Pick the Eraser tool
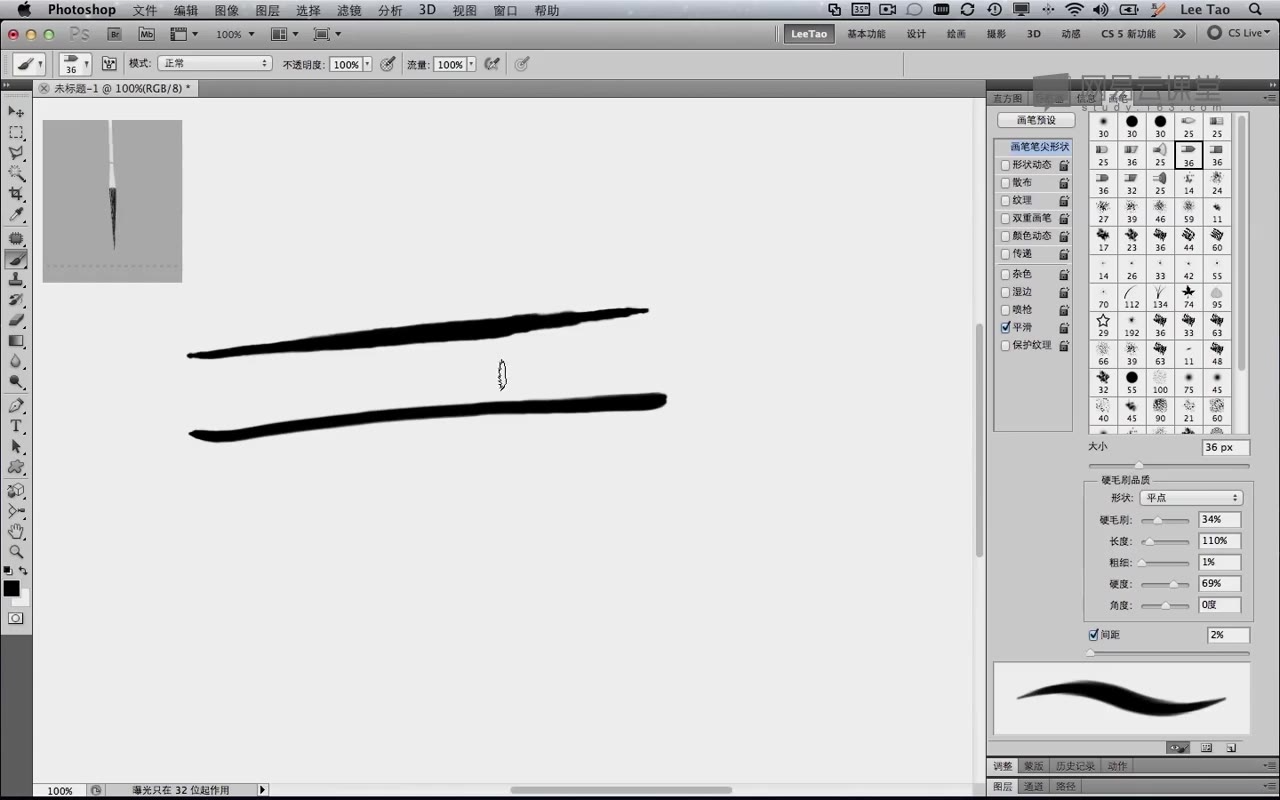Screen dimensions: 1280x800 (x=16, y=321)
